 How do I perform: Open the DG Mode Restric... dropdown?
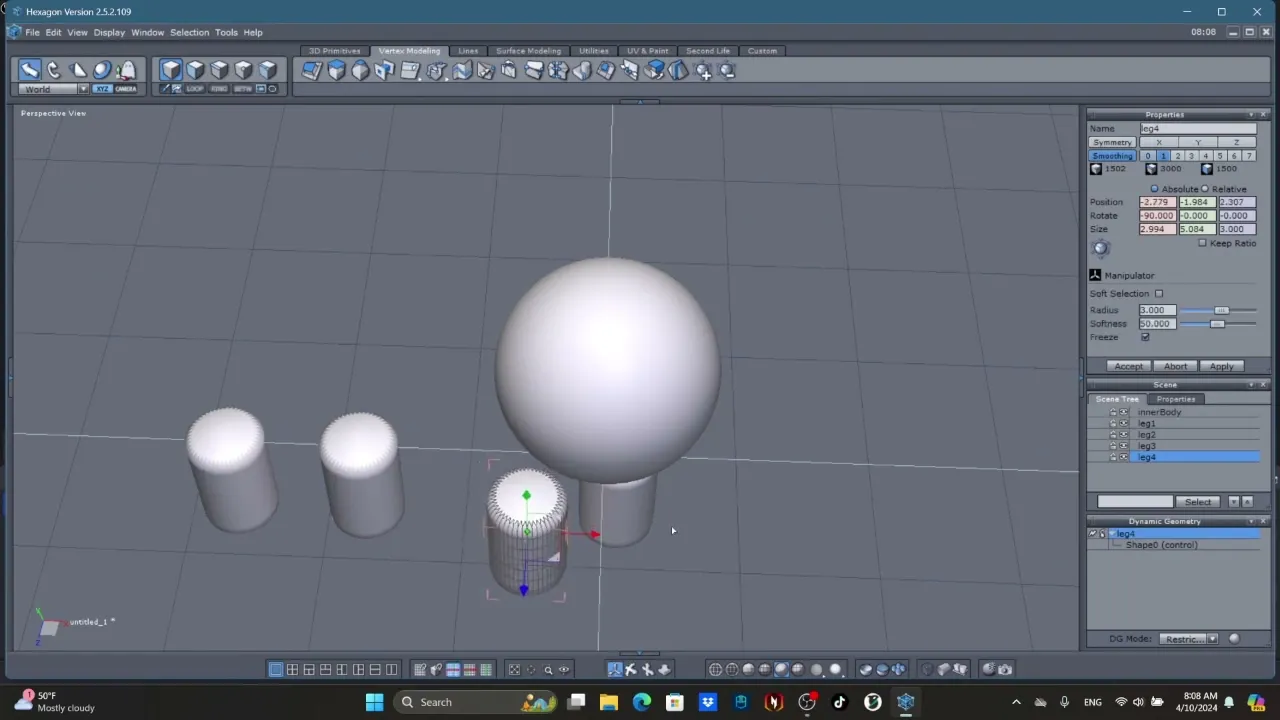(1188, 639)
